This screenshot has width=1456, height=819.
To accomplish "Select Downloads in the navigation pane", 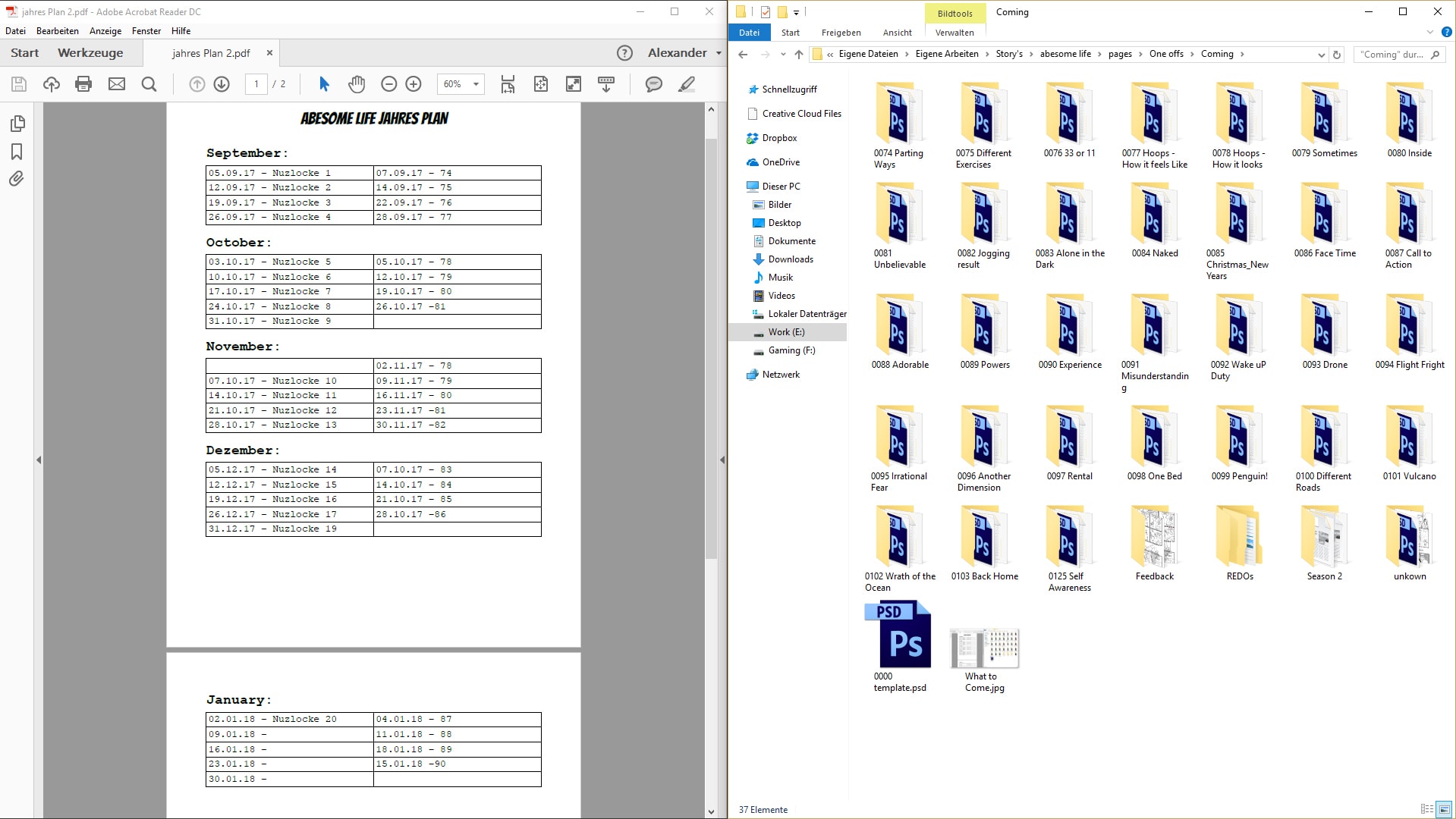I will pos(791,259).
